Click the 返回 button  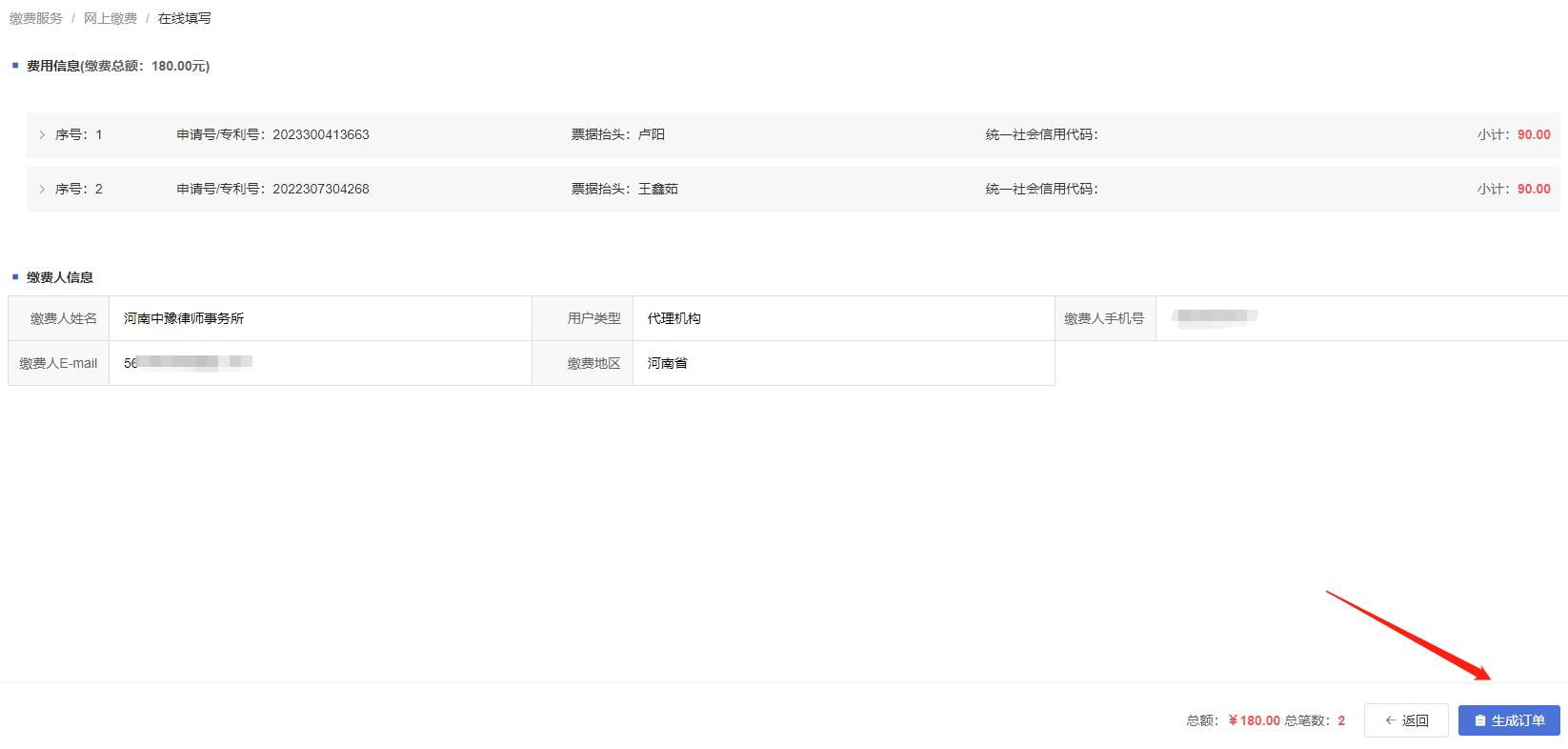coord(1406,720)
